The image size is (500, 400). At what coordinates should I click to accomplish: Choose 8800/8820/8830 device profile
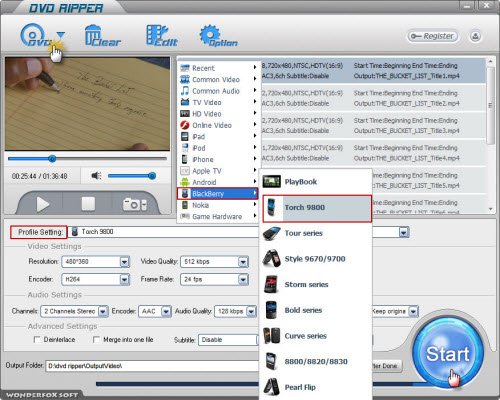[316, 361]
